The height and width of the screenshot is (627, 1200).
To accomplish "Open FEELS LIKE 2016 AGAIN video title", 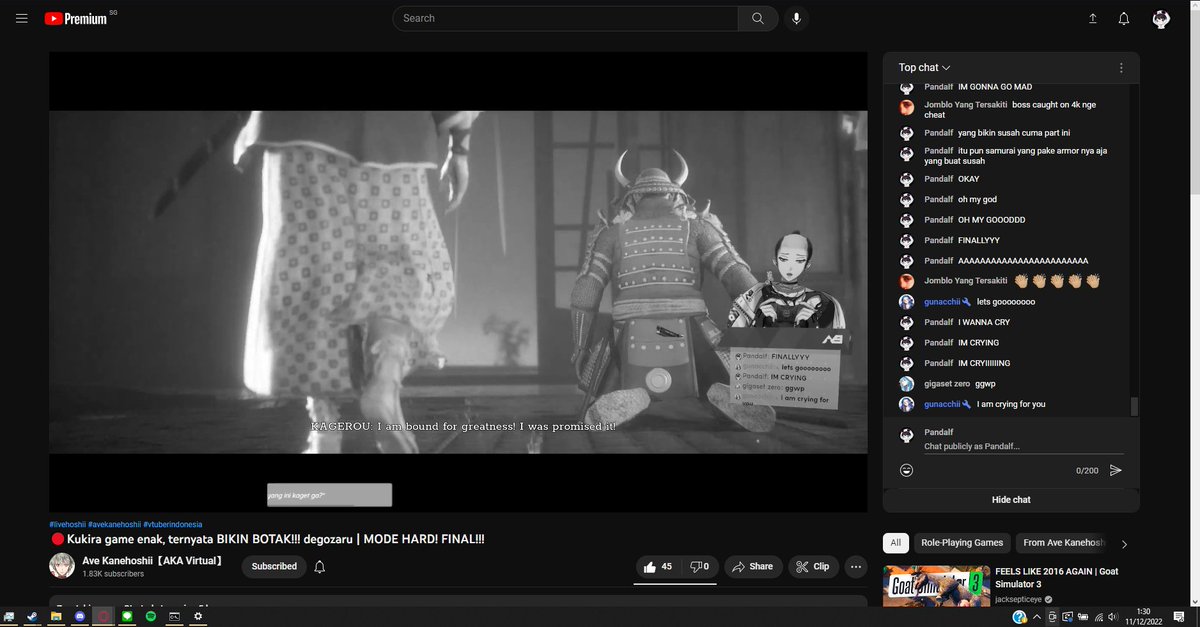I will click(x=1056, y=577).
